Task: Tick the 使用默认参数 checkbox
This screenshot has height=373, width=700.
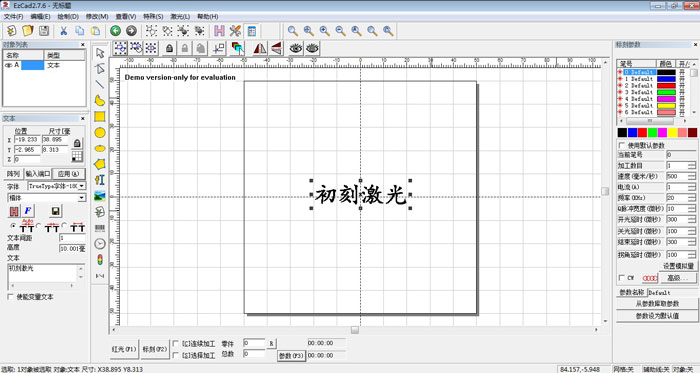Action: (622, 146)
